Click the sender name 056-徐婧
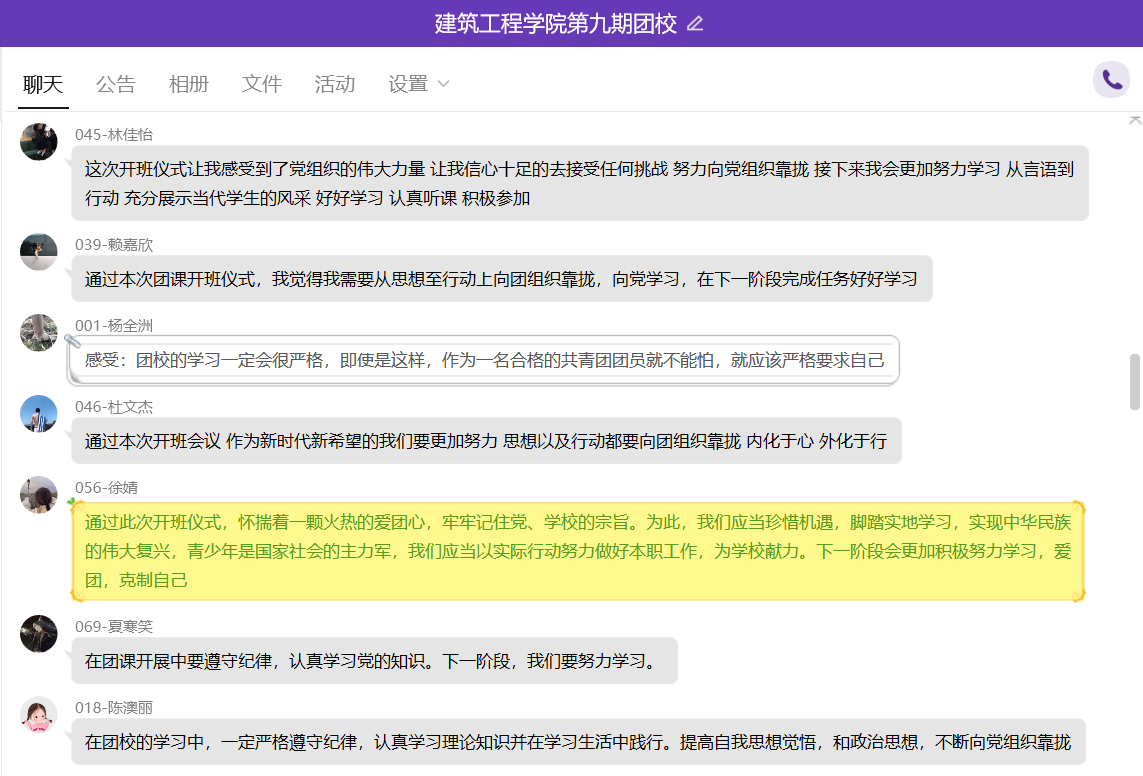This screenshot has height=776, width=1143. [107, 487]
